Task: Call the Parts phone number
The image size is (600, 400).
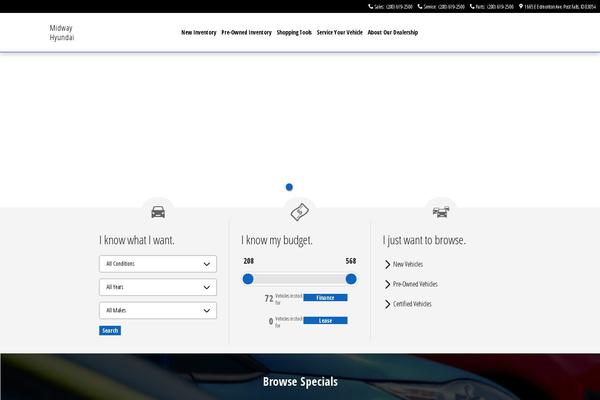Action: click(x=500, y=7)
